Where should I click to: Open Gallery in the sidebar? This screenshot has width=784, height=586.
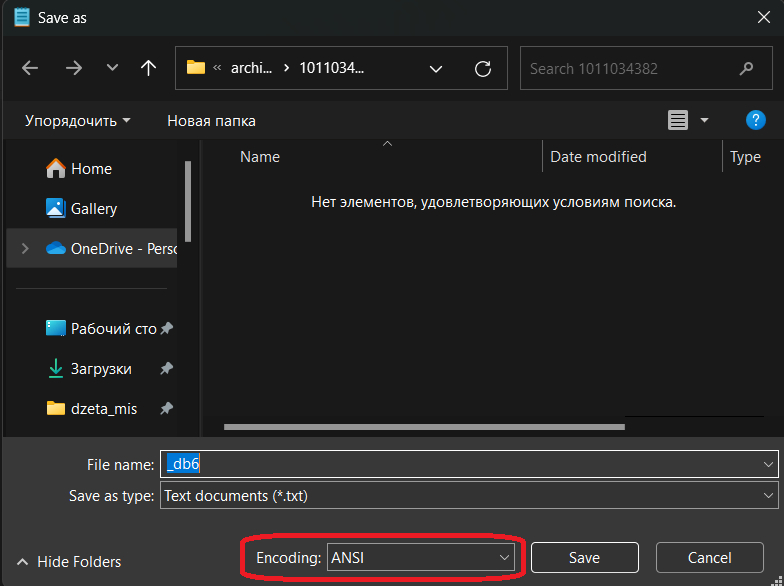pyautogui.click(x=93, y=209)
